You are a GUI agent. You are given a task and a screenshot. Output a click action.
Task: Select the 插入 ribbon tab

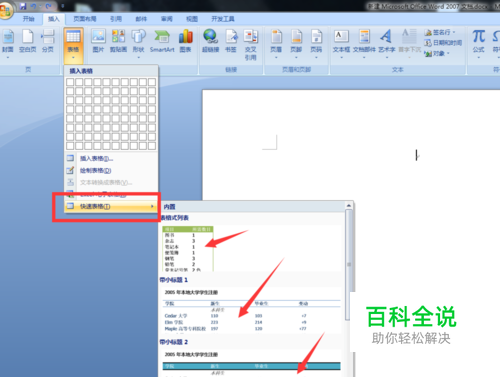click(x=54, y=19)
